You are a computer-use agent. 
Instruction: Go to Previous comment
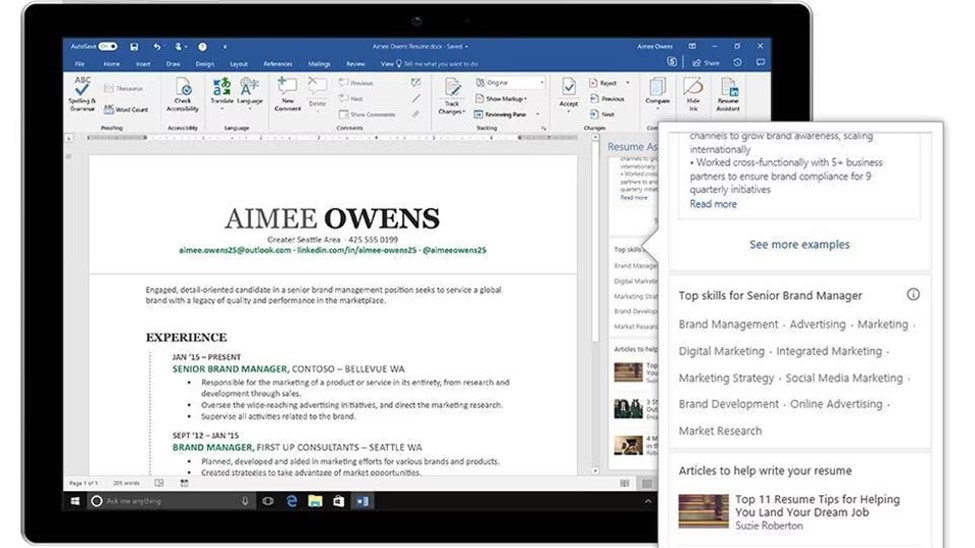click(356, 83)
